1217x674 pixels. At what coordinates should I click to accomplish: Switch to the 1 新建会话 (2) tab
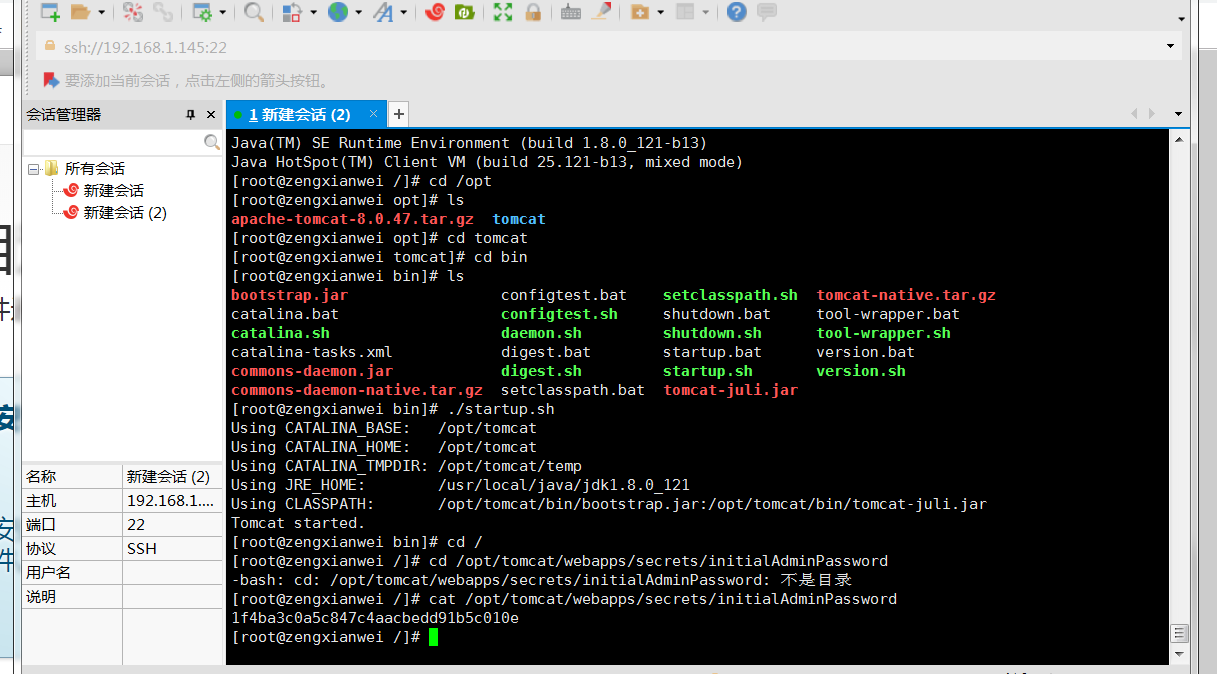299,114
